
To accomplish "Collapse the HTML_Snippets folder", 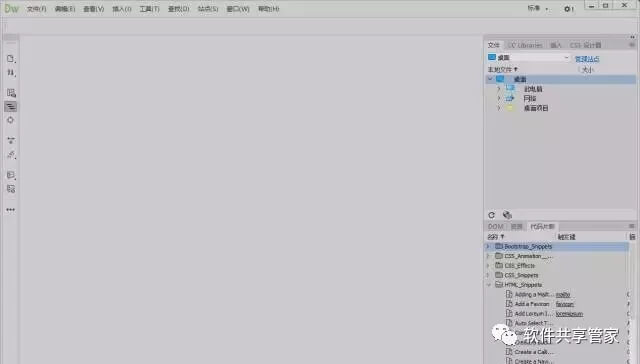I will (x=489, y=285).
